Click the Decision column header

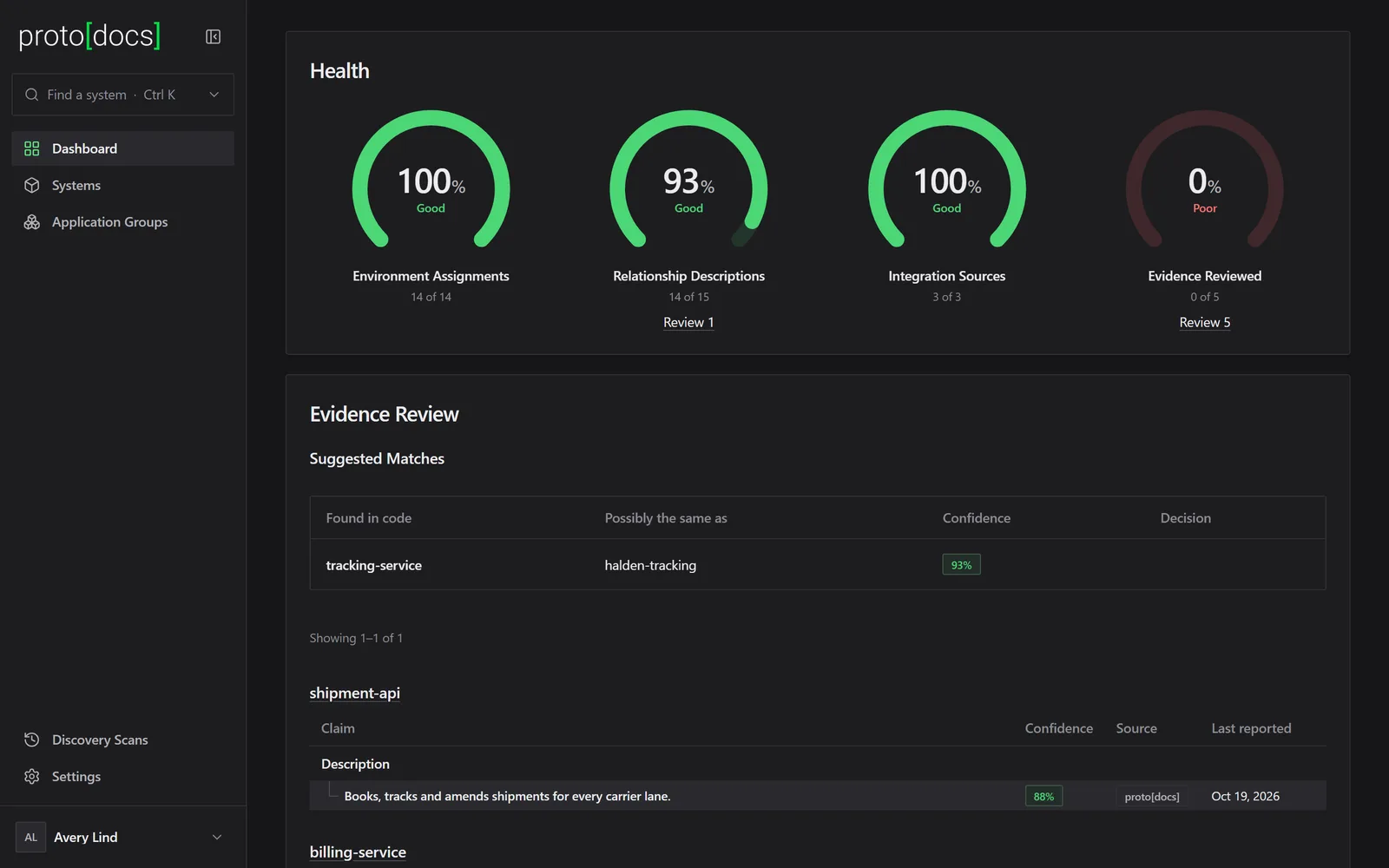(x=1185, y=518)
